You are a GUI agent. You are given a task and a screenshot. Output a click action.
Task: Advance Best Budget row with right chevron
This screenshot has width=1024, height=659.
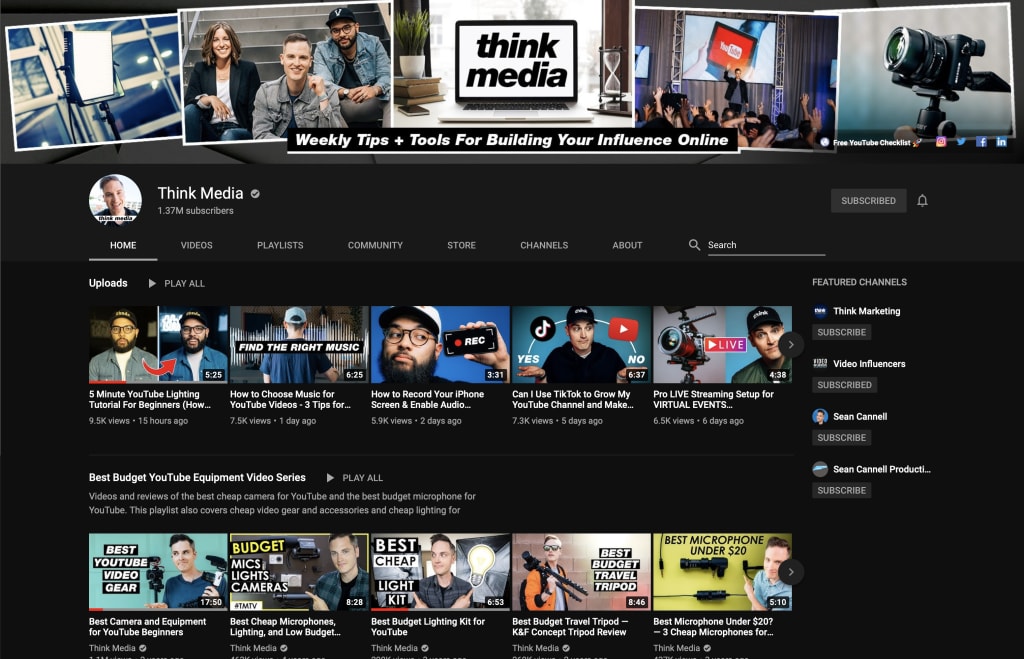[791, 572]
